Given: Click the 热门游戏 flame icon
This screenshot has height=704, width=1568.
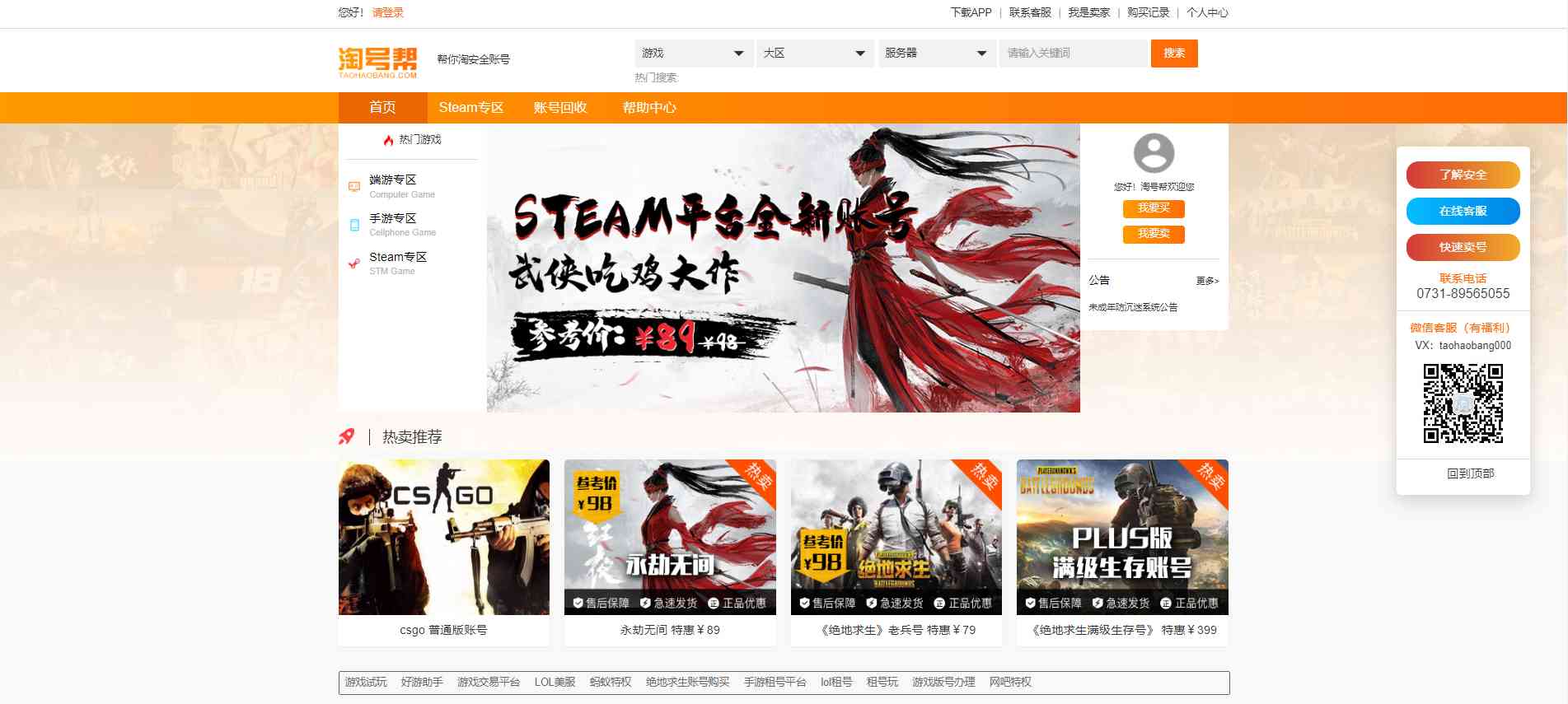Looking at the screenshot, I should click(388, 140).
